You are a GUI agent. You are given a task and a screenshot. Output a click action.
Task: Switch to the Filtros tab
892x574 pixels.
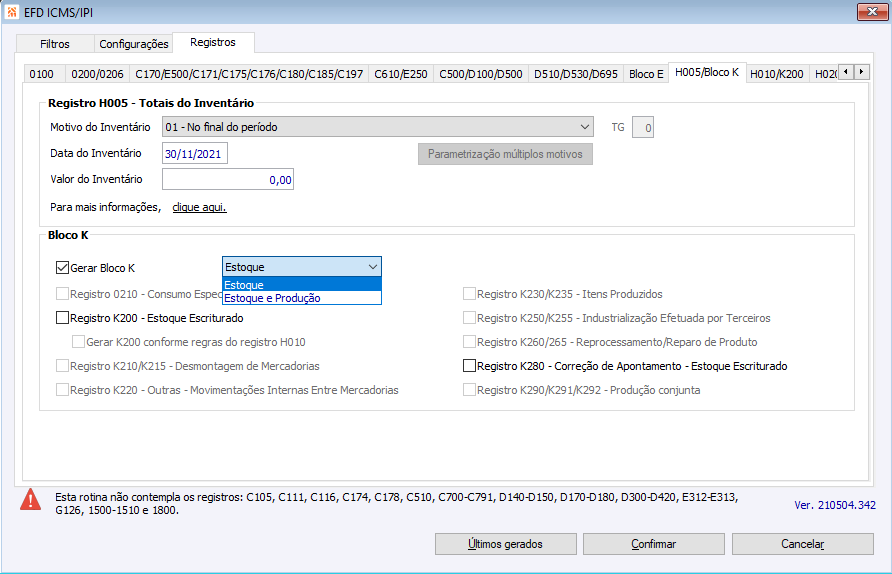coord(55,44)
